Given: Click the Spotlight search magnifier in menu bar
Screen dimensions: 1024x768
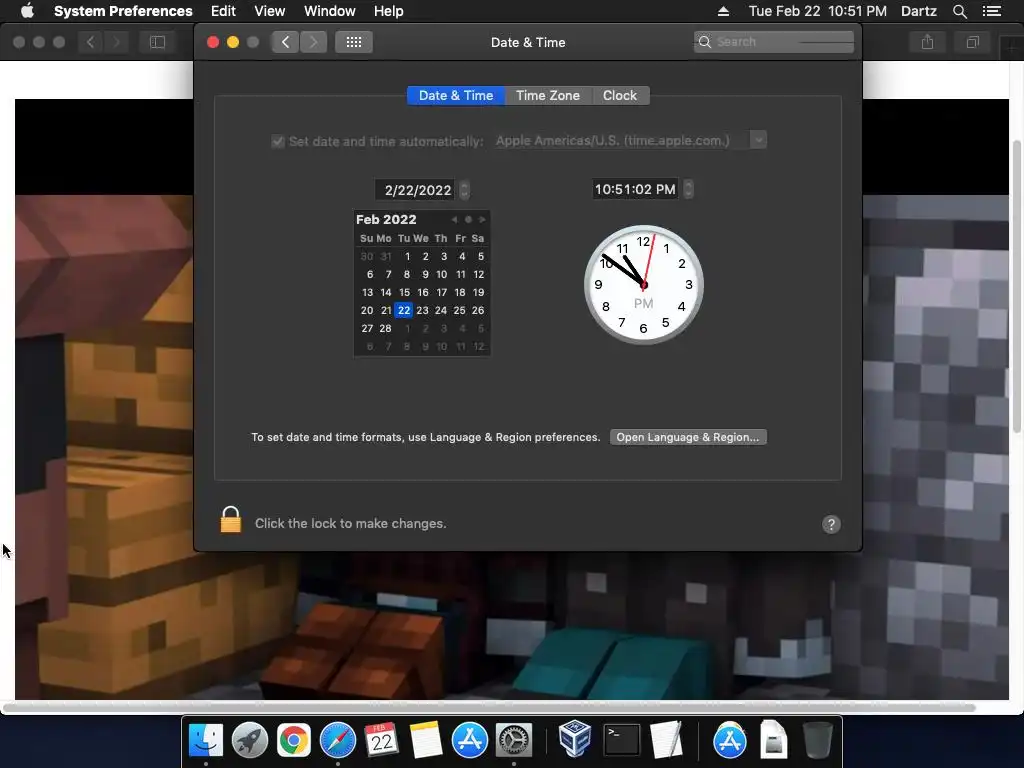Looking at the screenshot, I should (x=959, y=11).
